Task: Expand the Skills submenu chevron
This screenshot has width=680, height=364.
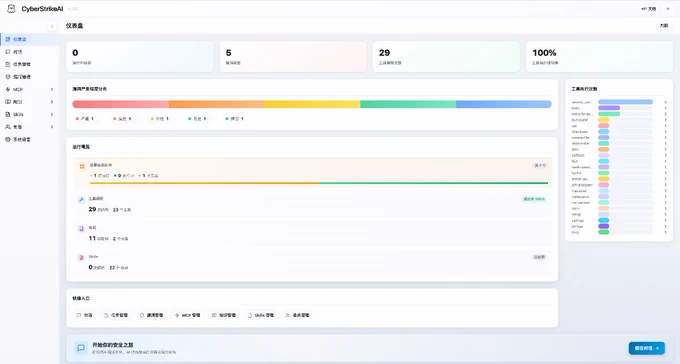Action: point(52,115)
